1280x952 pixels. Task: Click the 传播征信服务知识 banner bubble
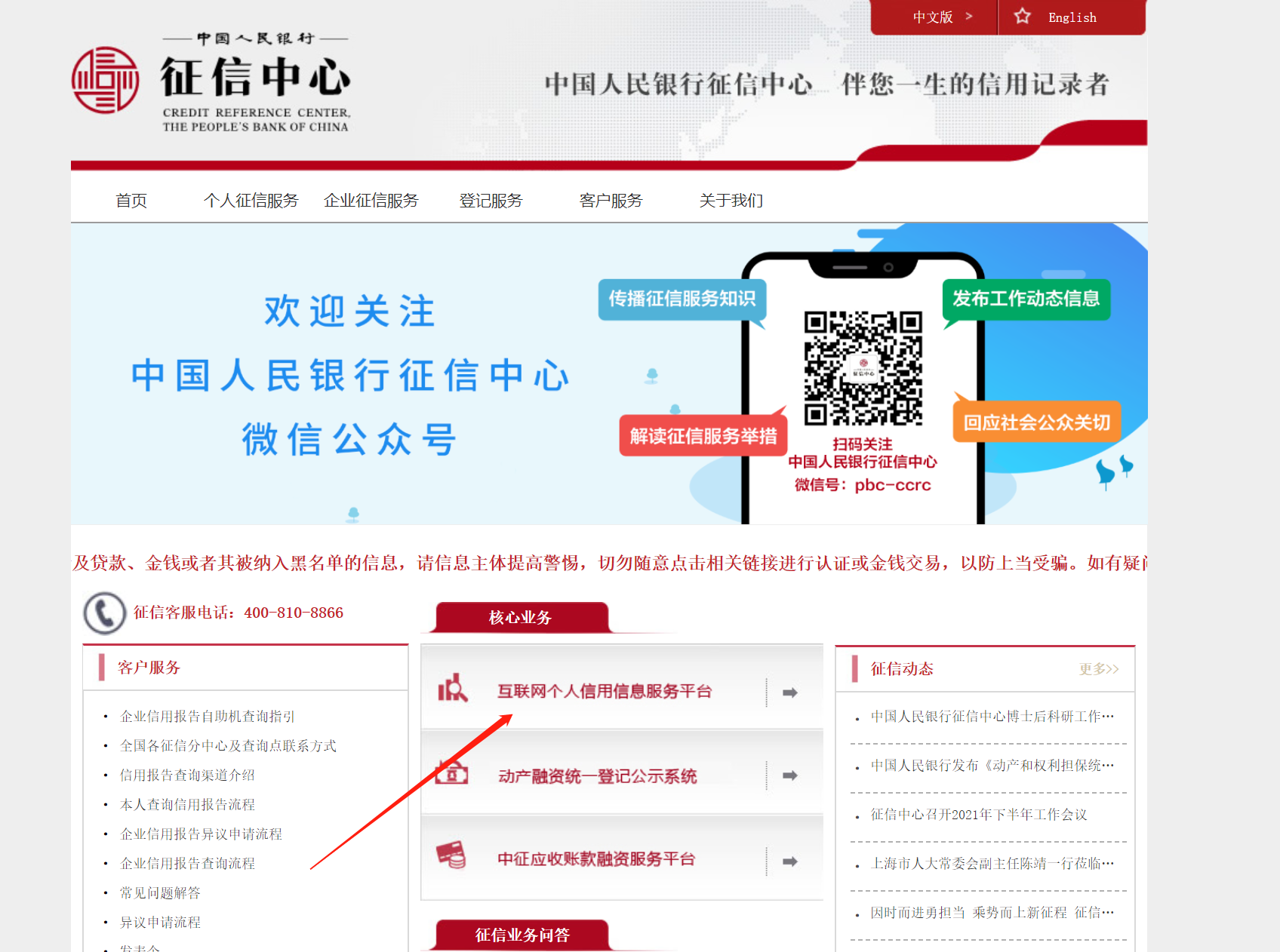[x=682, y=299]
